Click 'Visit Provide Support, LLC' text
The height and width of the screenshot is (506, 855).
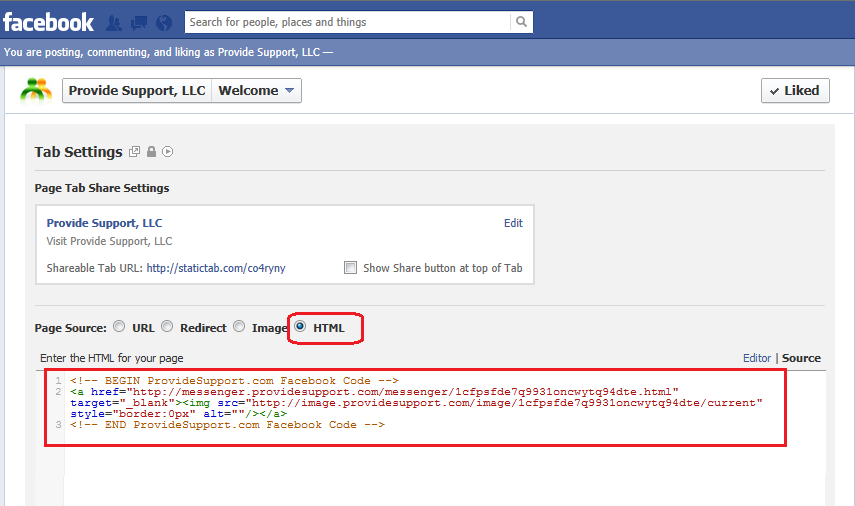tap(109, 241)
